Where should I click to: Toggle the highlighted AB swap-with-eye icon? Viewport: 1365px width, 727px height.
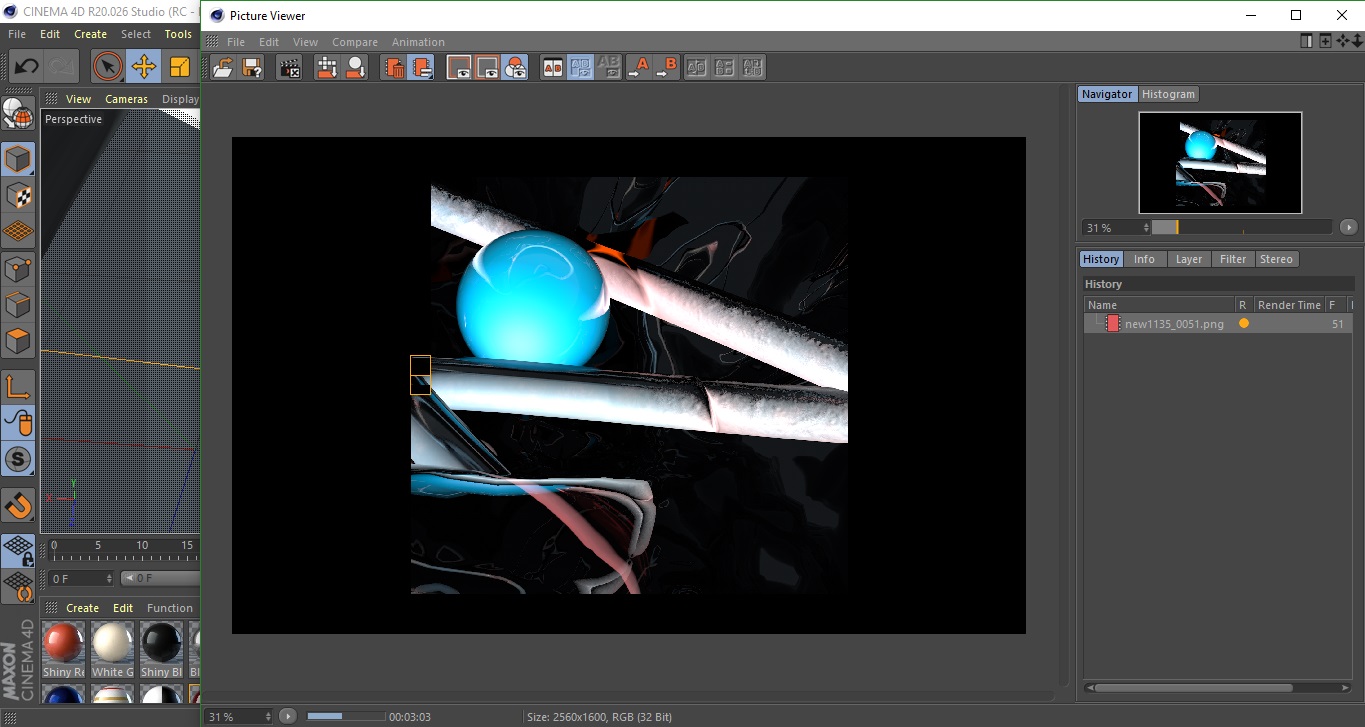[x=581, y=68]
